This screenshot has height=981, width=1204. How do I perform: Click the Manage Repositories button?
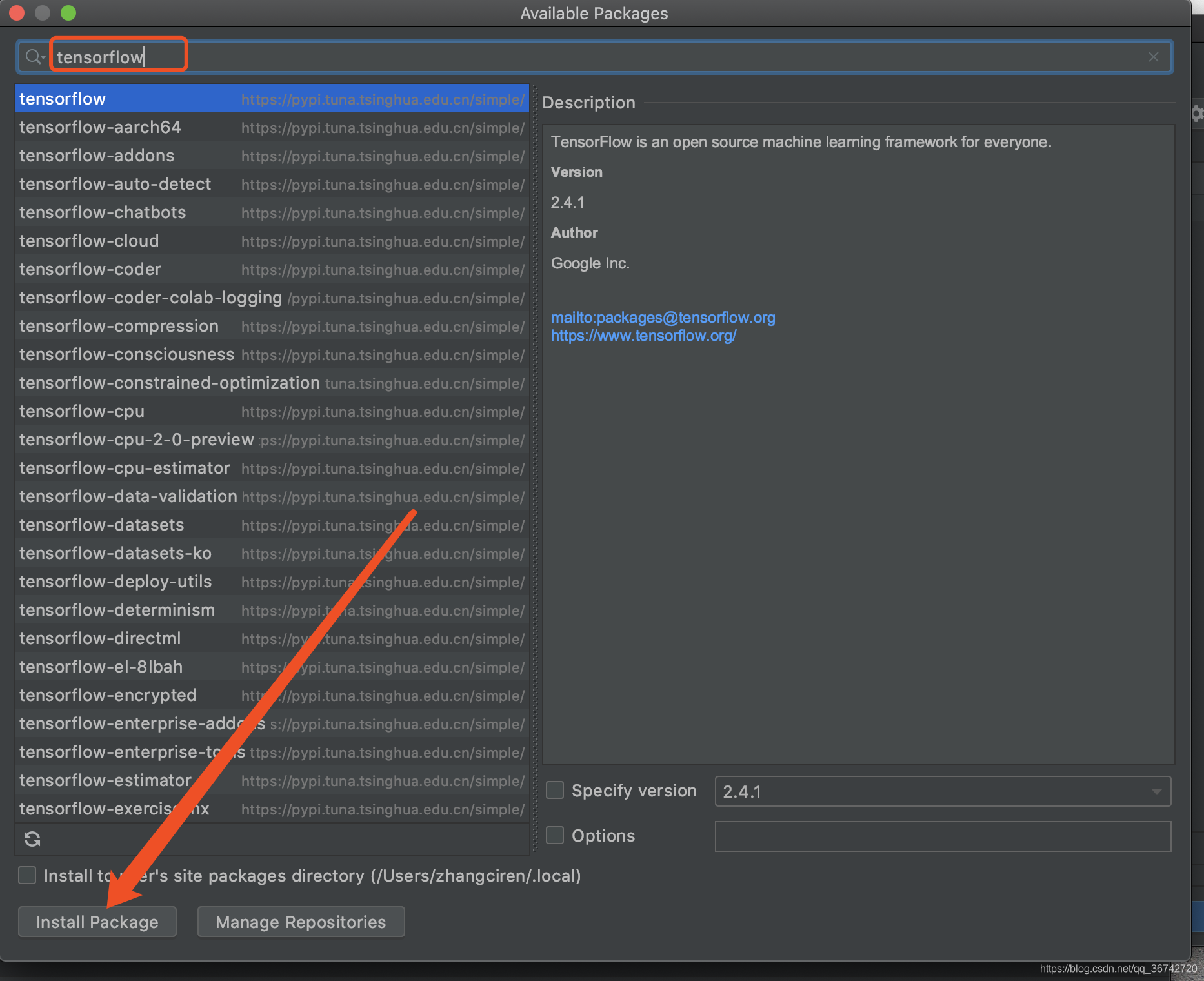coord(301,922)
